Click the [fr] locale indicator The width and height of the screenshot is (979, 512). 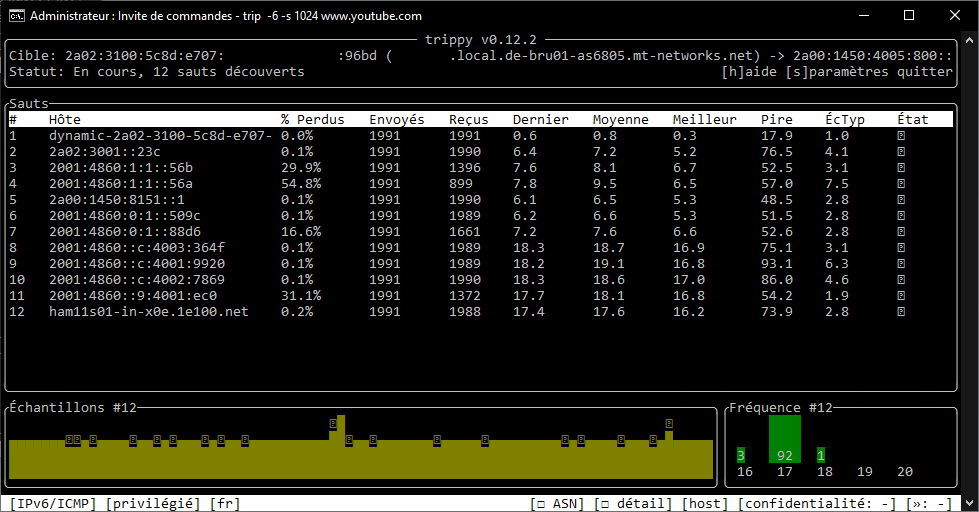pos(225,503)
